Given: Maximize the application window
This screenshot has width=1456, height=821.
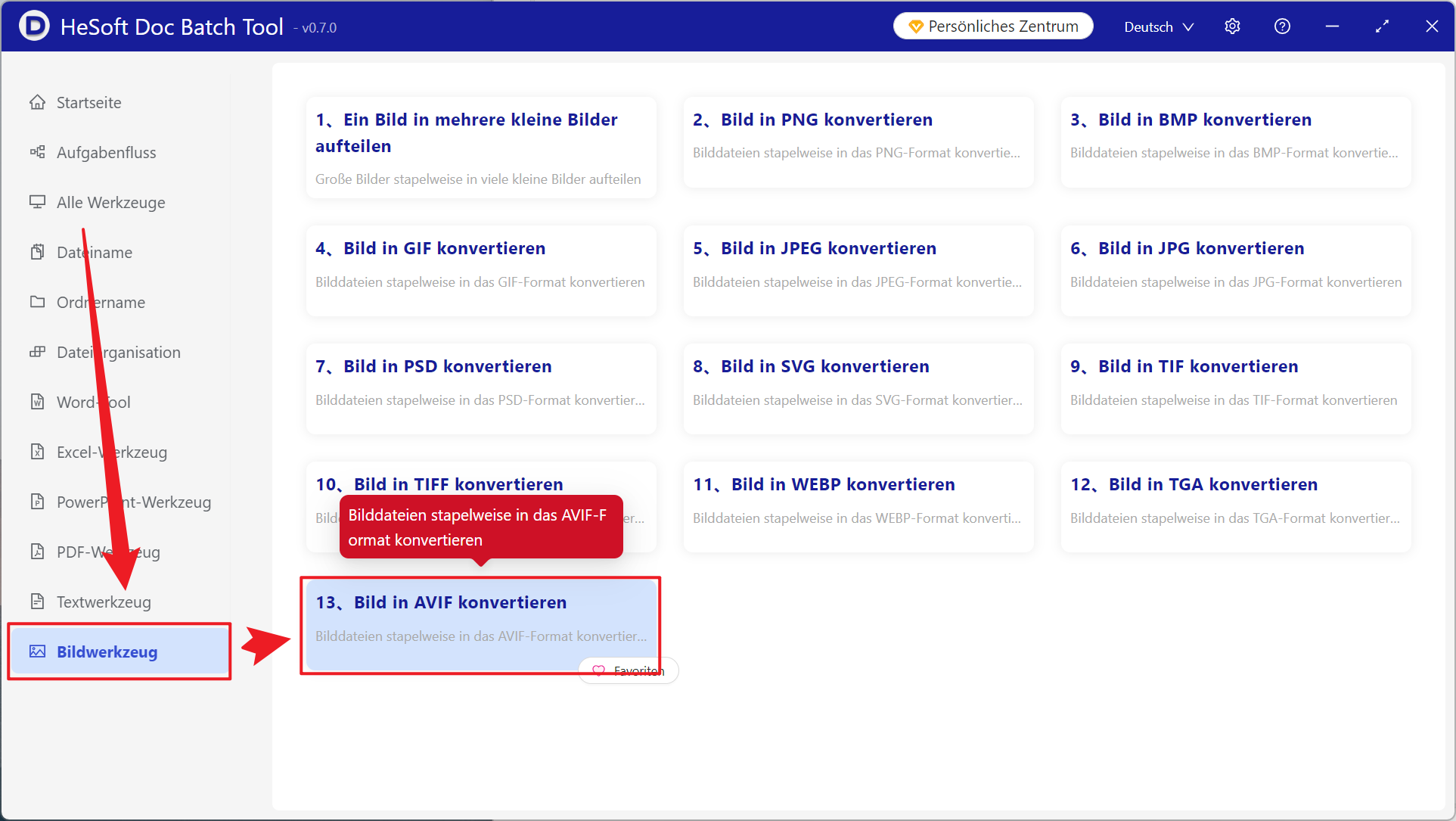Looking at the screenshot, I should 1382,26.
